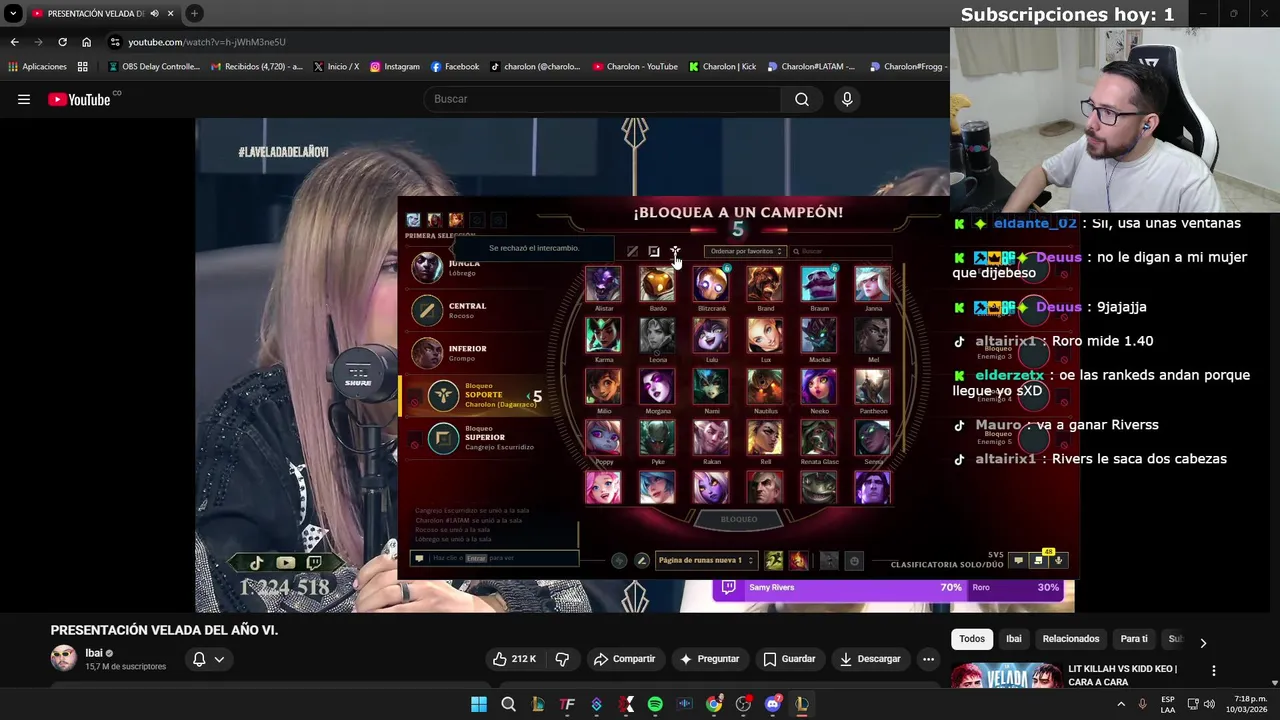
Task: Click the BLOQUEO ban button
Action: click(x=739, y=519)
